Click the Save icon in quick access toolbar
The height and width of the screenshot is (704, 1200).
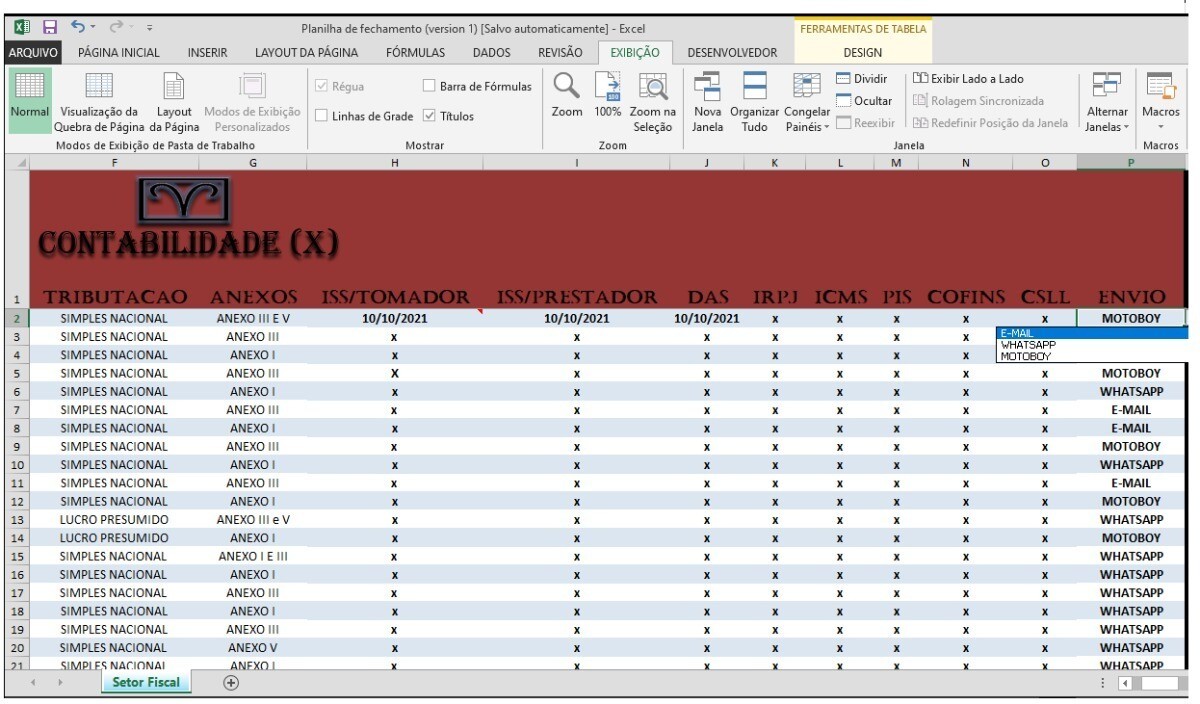coord(49,29)
